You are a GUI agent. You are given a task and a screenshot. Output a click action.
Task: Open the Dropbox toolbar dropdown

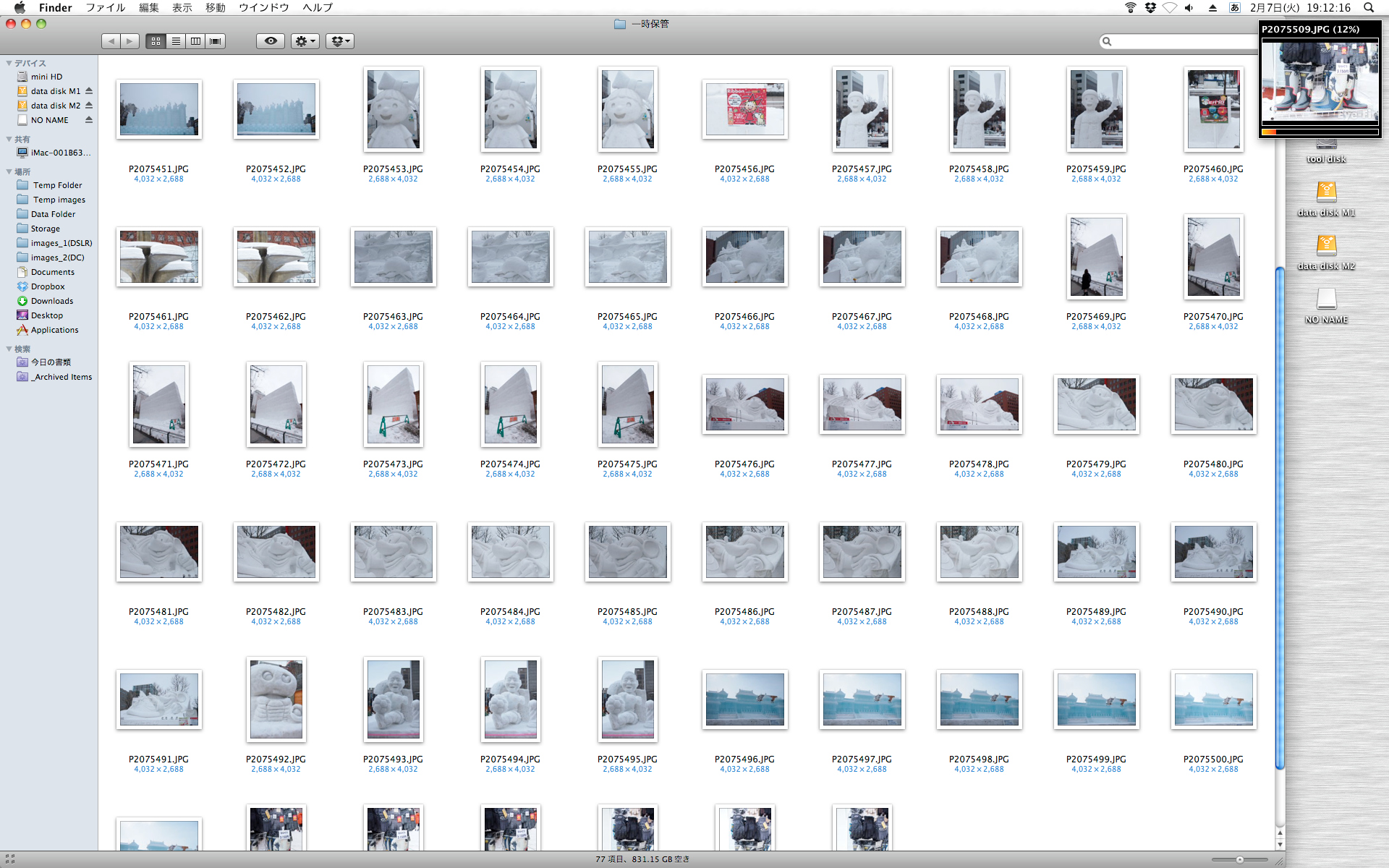click(339, 41)
